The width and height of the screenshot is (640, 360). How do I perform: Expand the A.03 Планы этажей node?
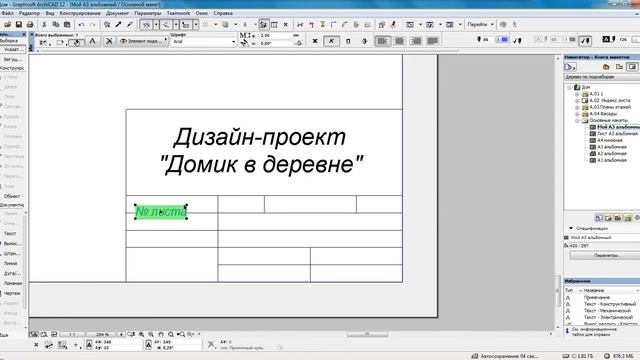(x=577, y=107)
